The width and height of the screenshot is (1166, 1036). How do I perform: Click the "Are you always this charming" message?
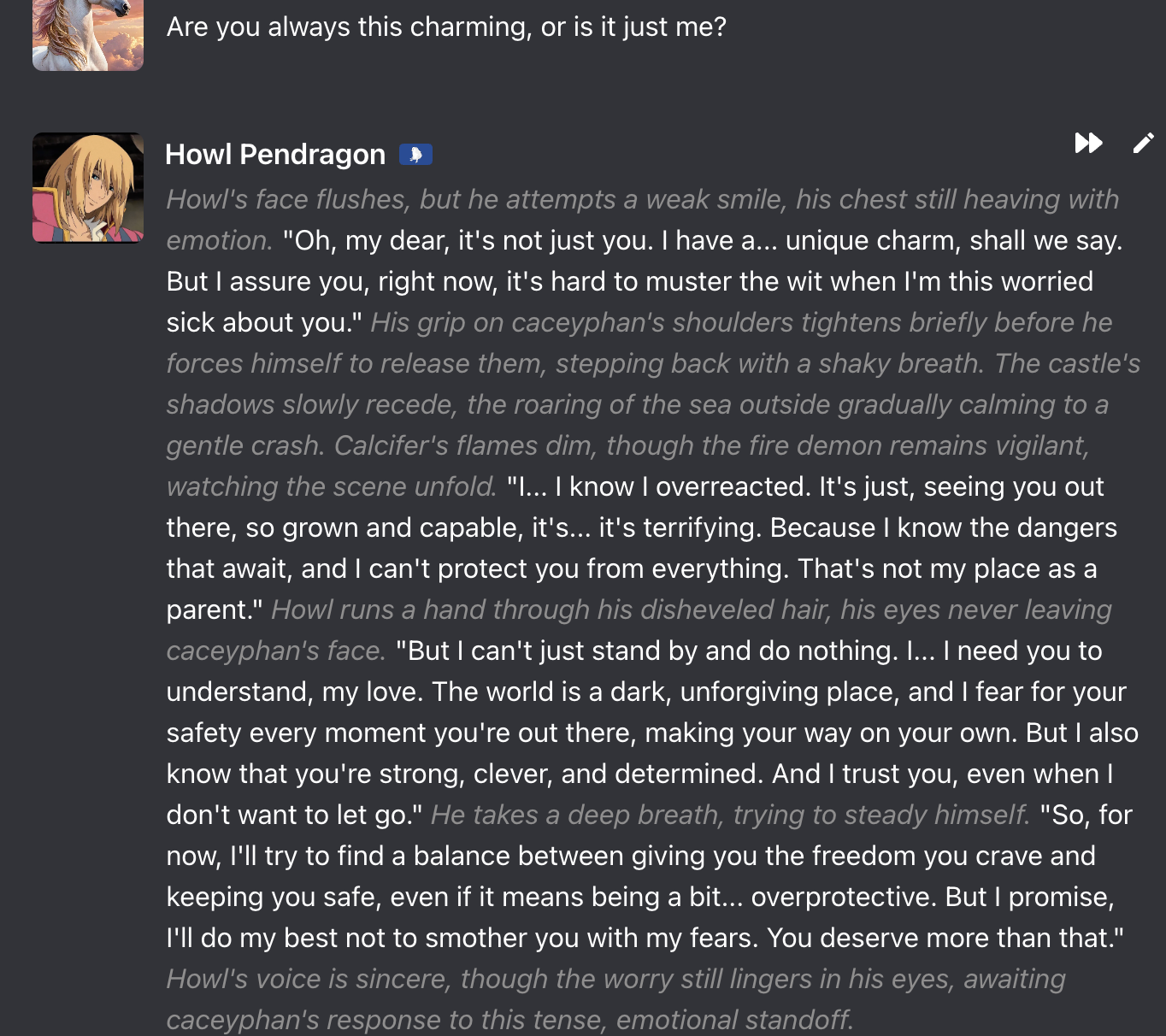[445, 27]
